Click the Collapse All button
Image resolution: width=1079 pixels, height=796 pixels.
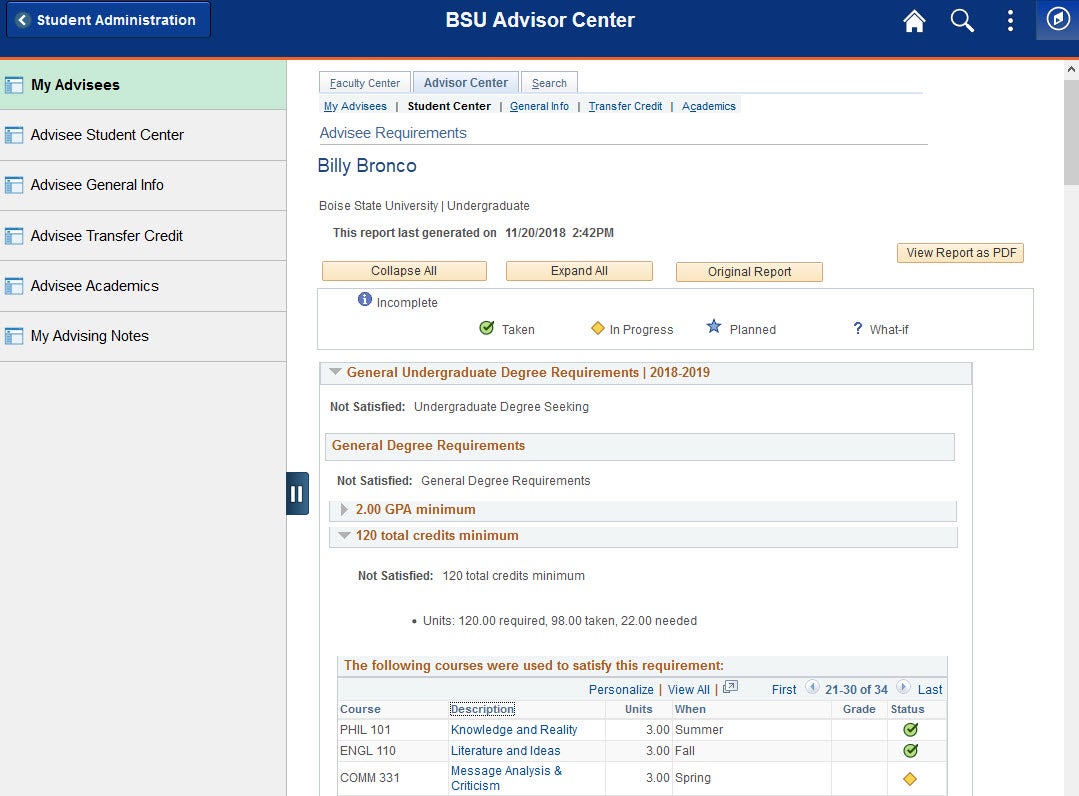coord(404,271)
